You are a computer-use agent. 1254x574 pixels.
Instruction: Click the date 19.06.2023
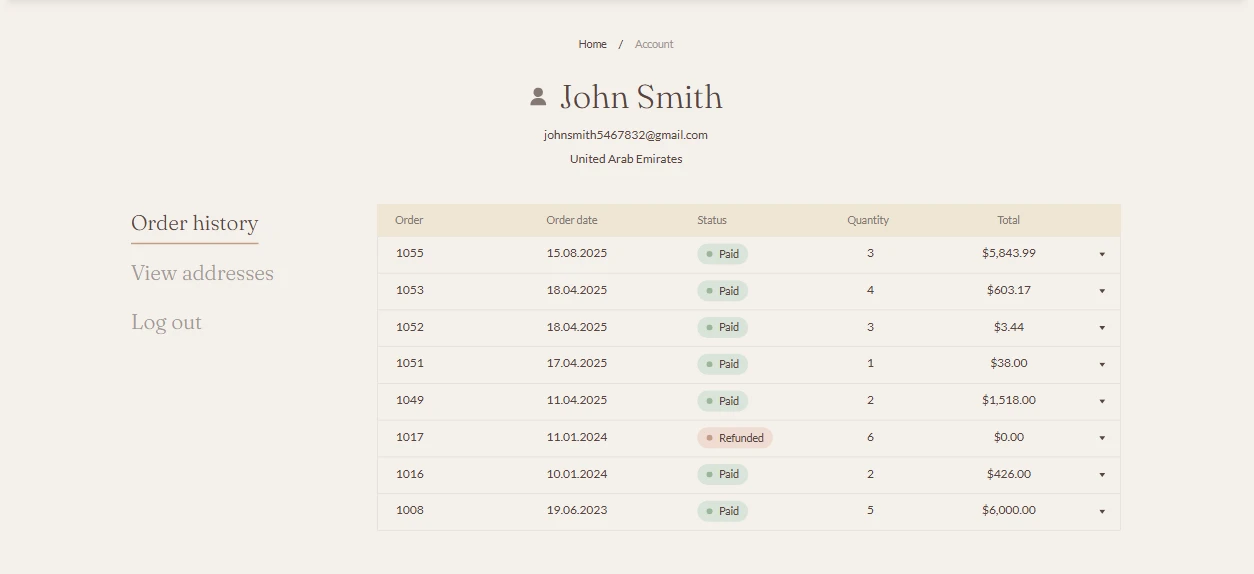click(577, 510)
